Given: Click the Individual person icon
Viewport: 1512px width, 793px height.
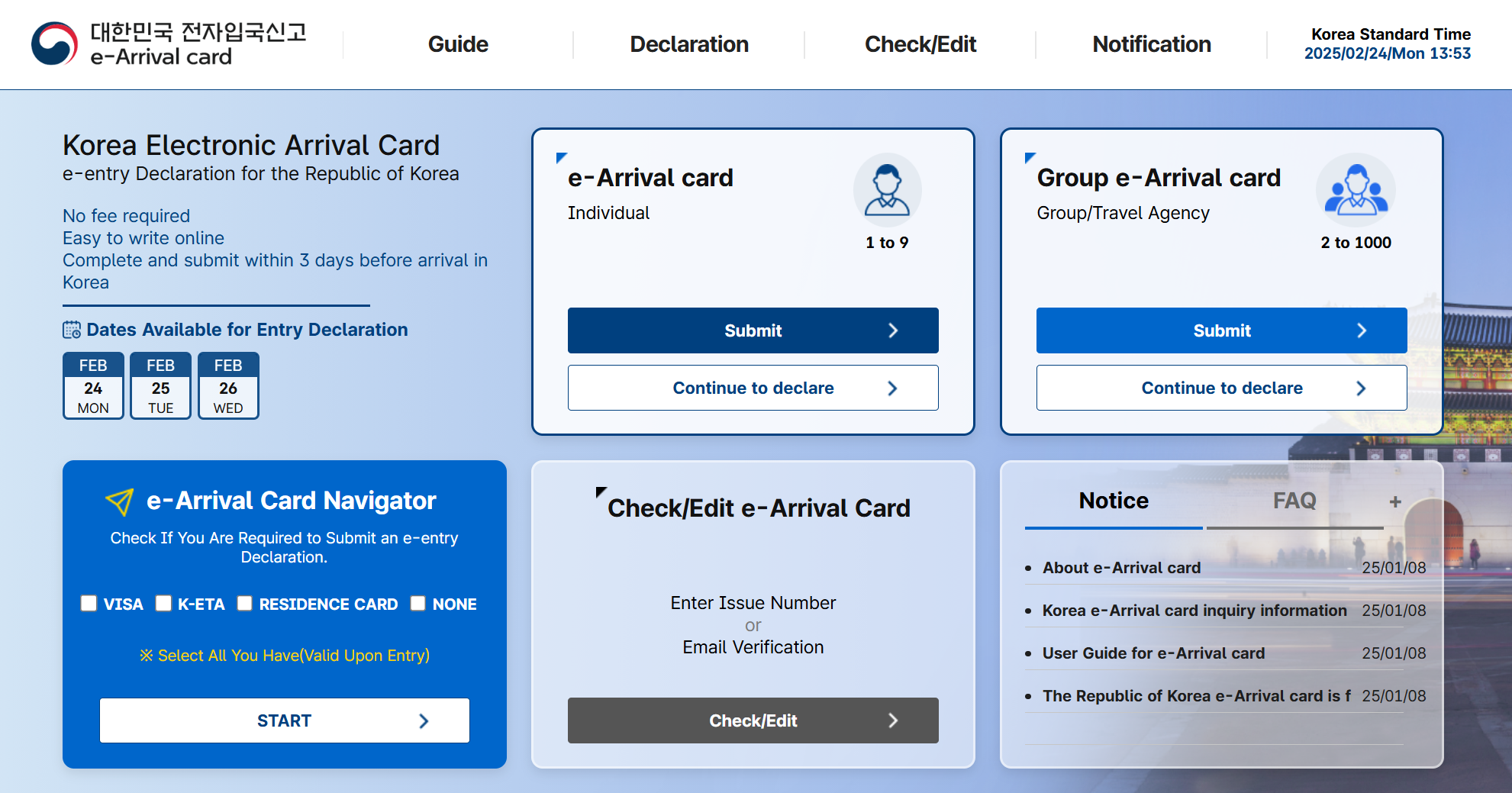Looking at the screenshot, I should 887,189.
